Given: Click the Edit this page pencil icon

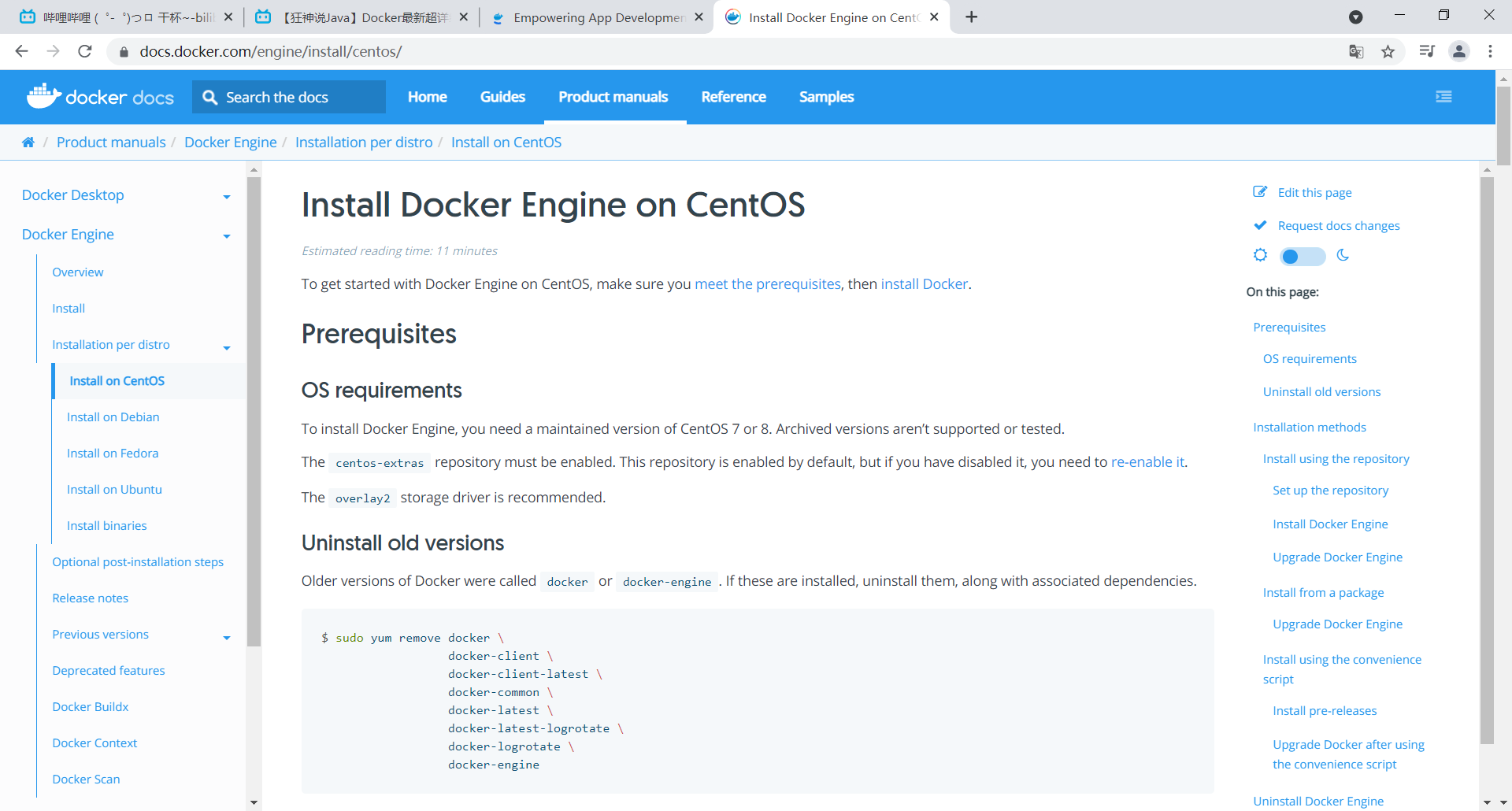Looking at the screenshot, I should (1260, 192).
